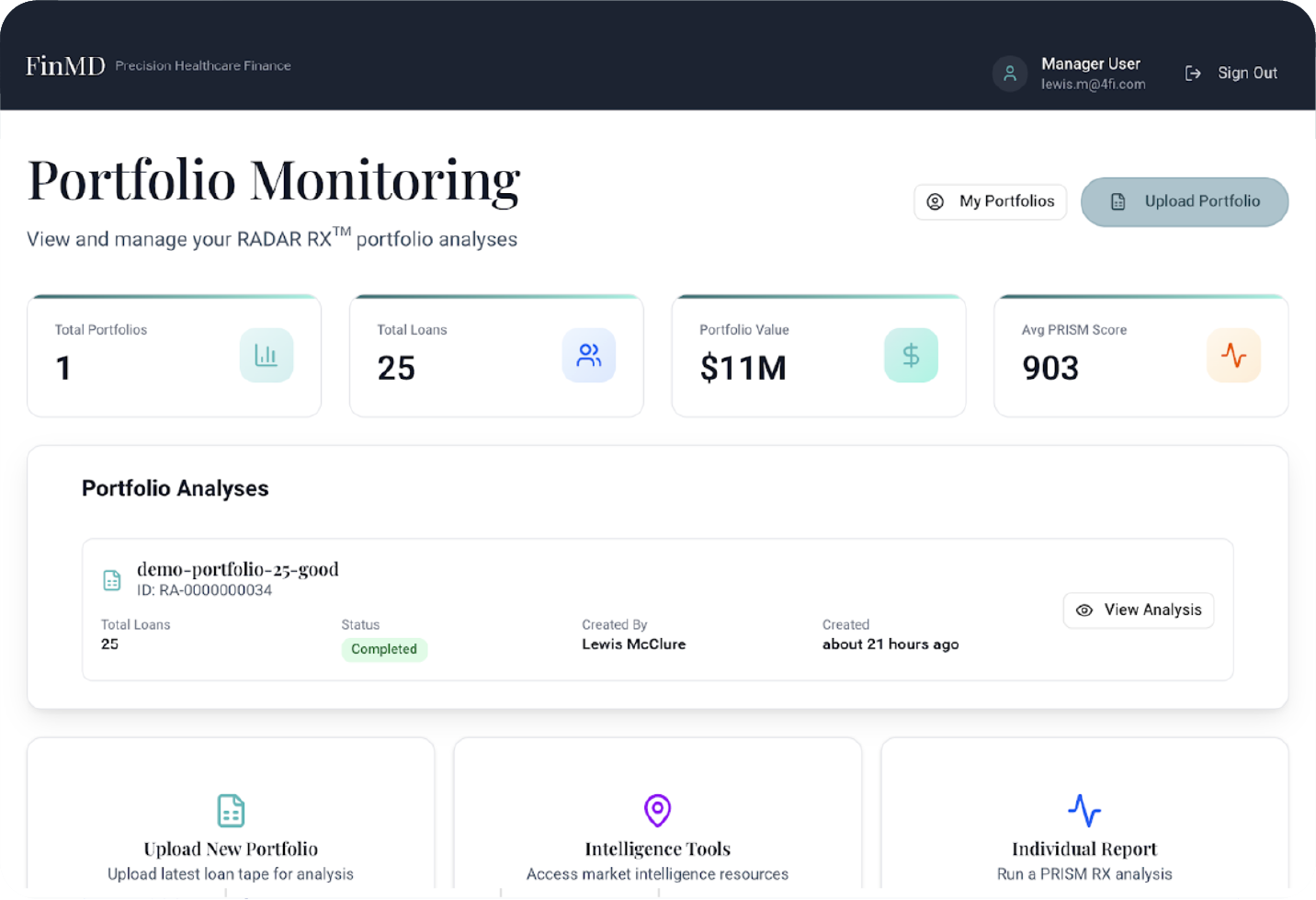Select the $11M portfolio value

[743, 369]
